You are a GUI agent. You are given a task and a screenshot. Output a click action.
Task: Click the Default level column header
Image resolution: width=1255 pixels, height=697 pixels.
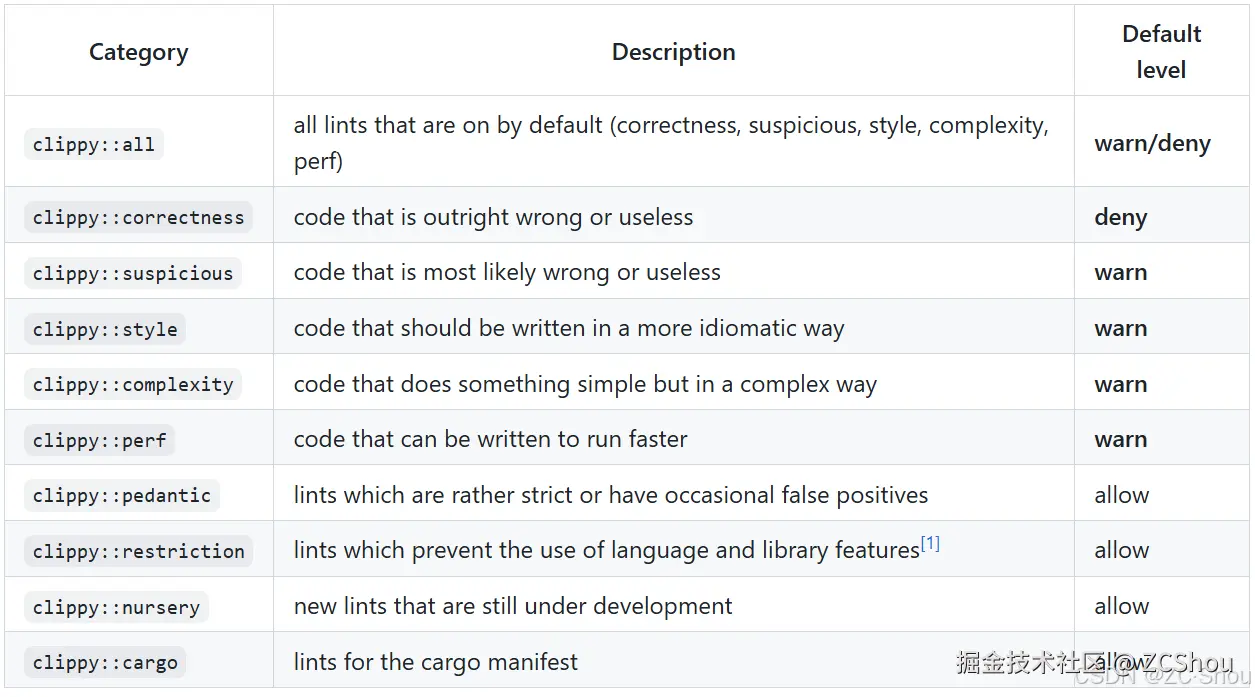(1161, 52)
